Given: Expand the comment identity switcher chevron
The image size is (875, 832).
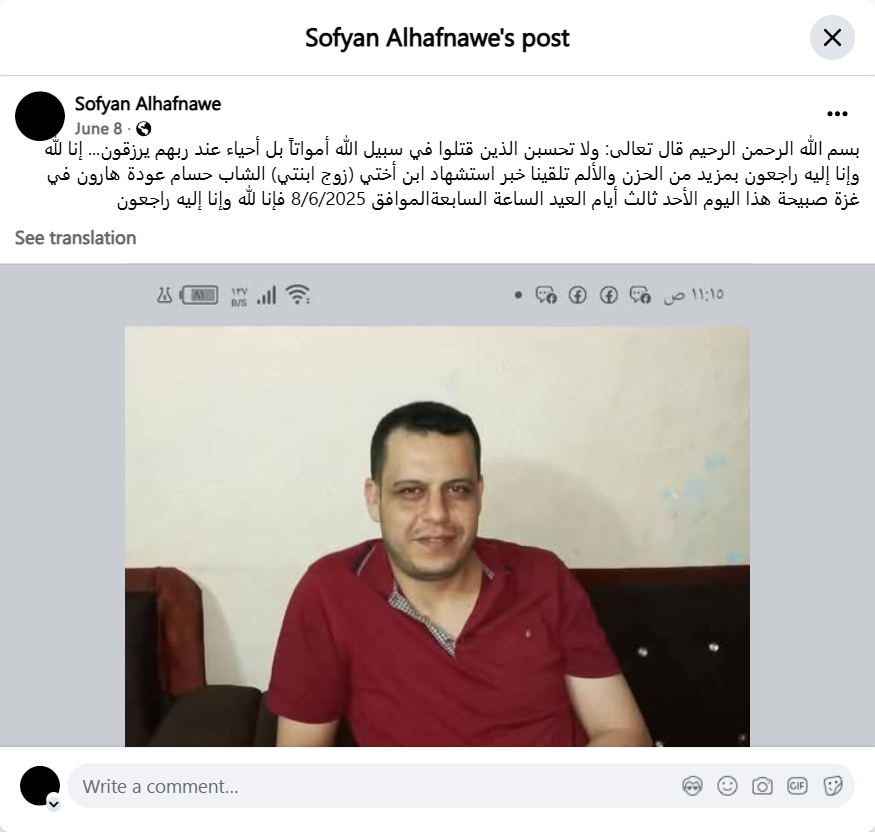Looking at the screenshot, I should point(54,804).
